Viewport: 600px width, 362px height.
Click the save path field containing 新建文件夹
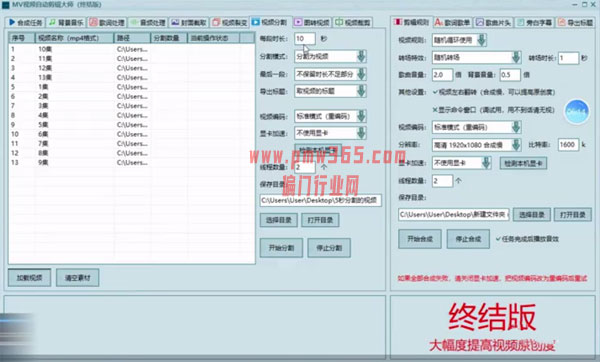453,215
